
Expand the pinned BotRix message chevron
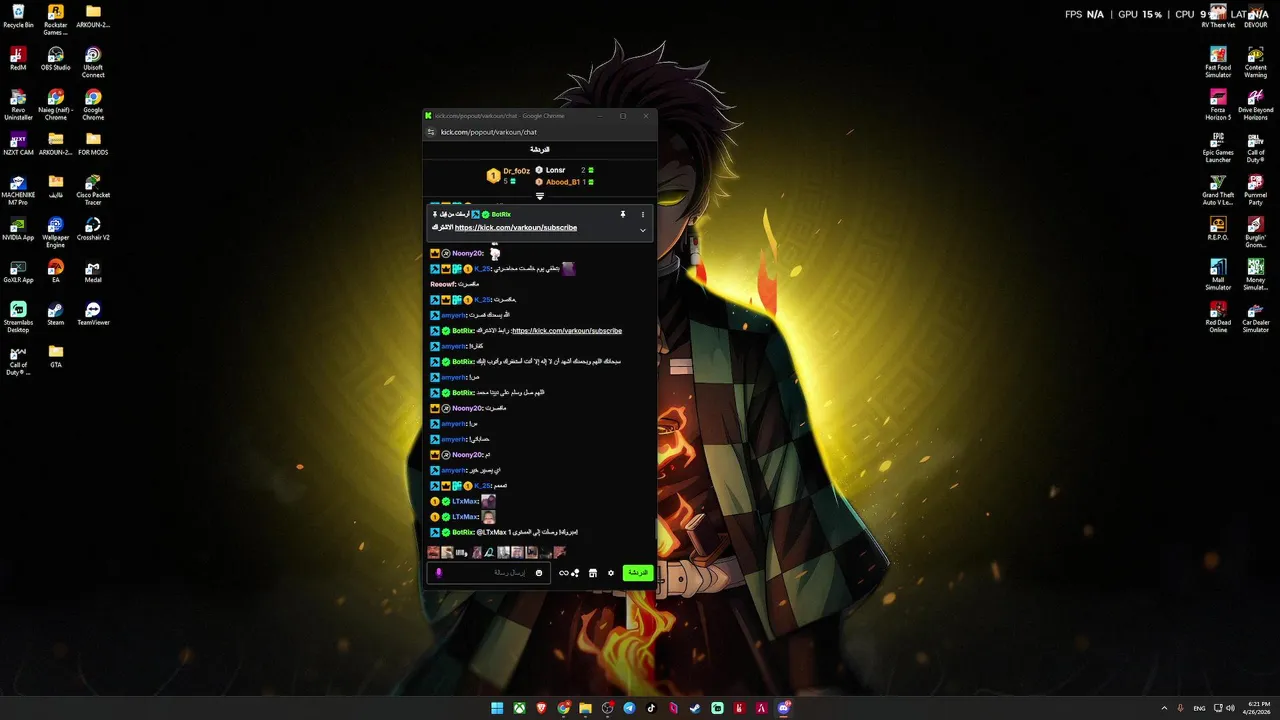pos(643,230)
